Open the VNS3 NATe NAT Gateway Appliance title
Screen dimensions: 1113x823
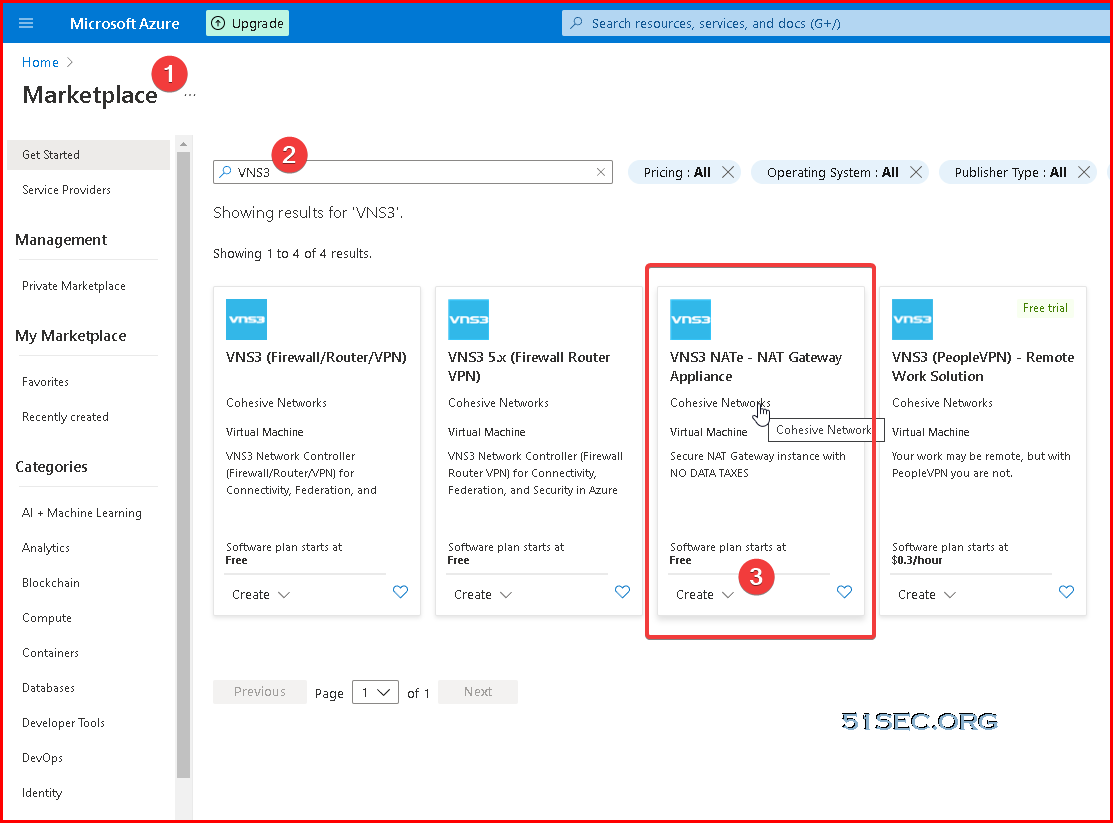(756, 366)
